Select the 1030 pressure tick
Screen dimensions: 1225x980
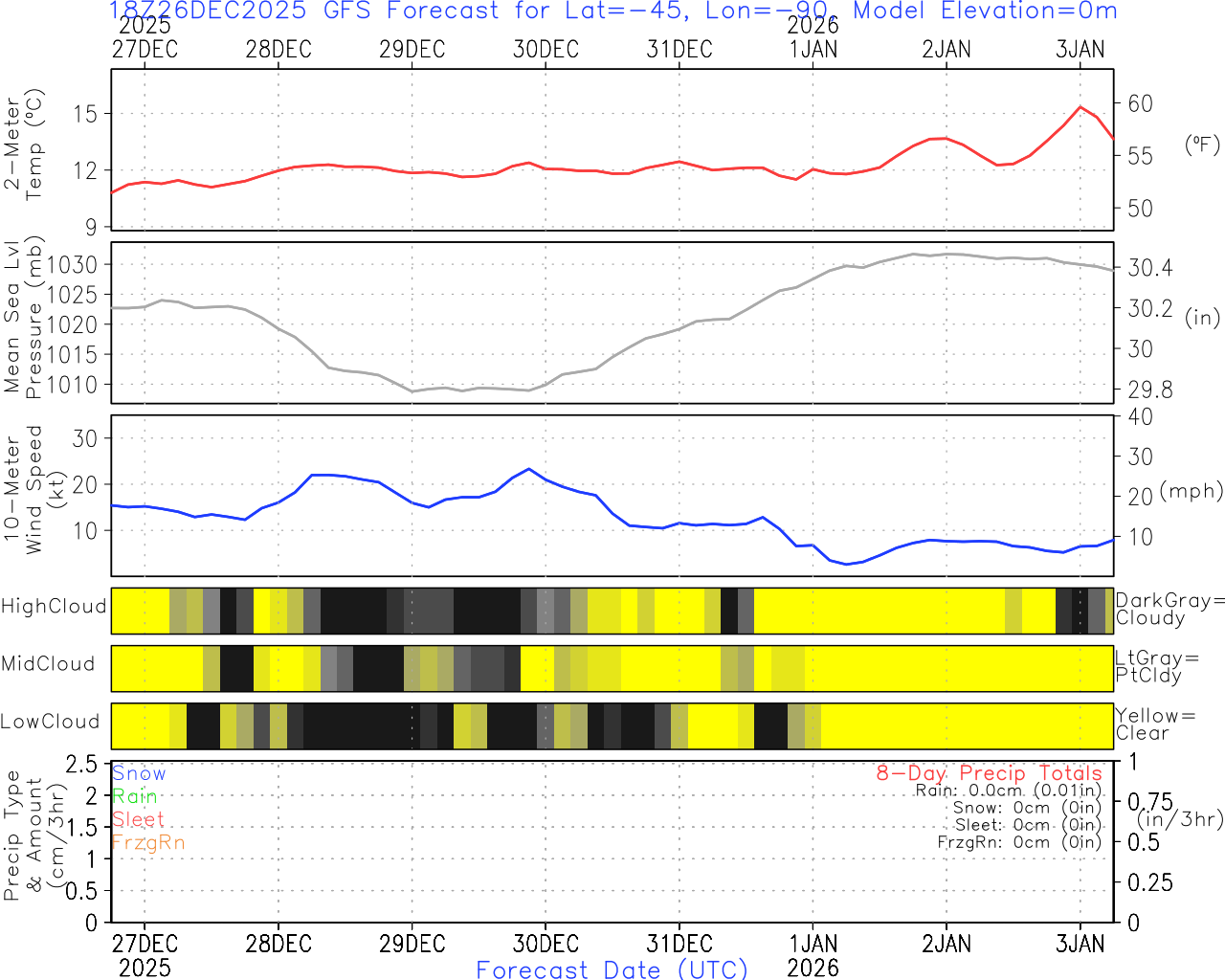tap(73, 265)
